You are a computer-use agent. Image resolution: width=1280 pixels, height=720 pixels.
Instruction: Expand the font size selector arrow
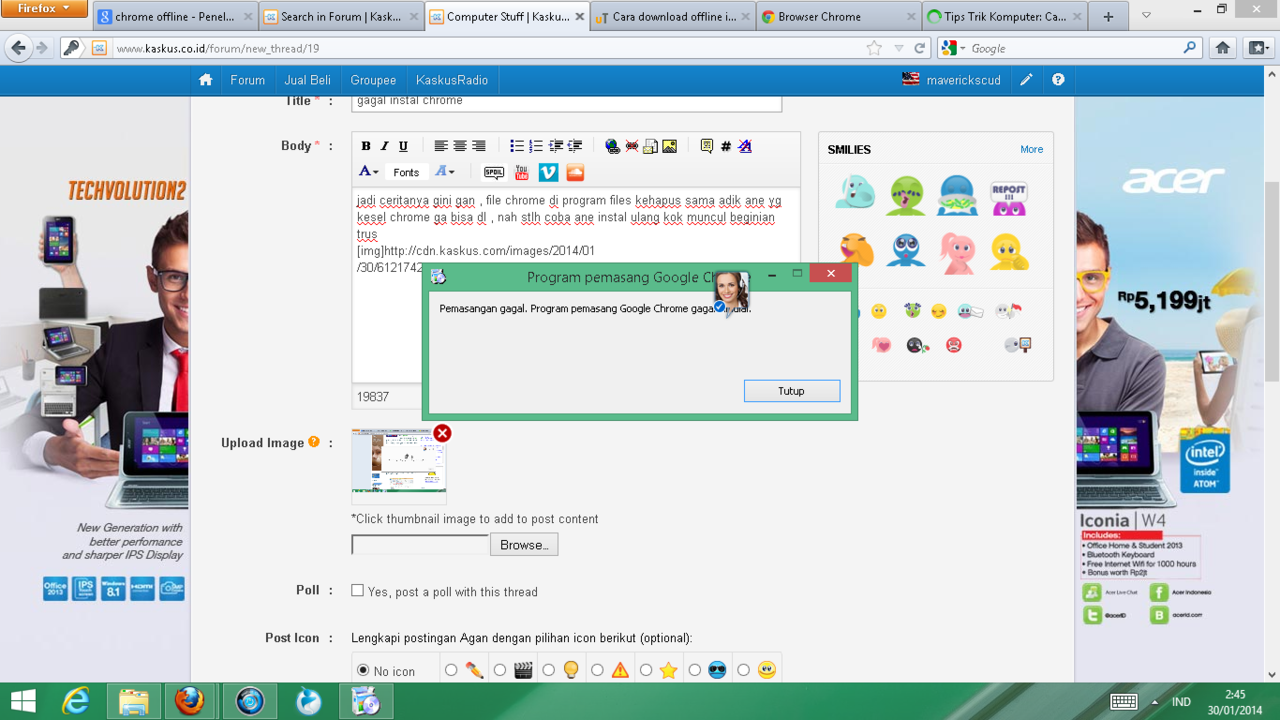452,172
